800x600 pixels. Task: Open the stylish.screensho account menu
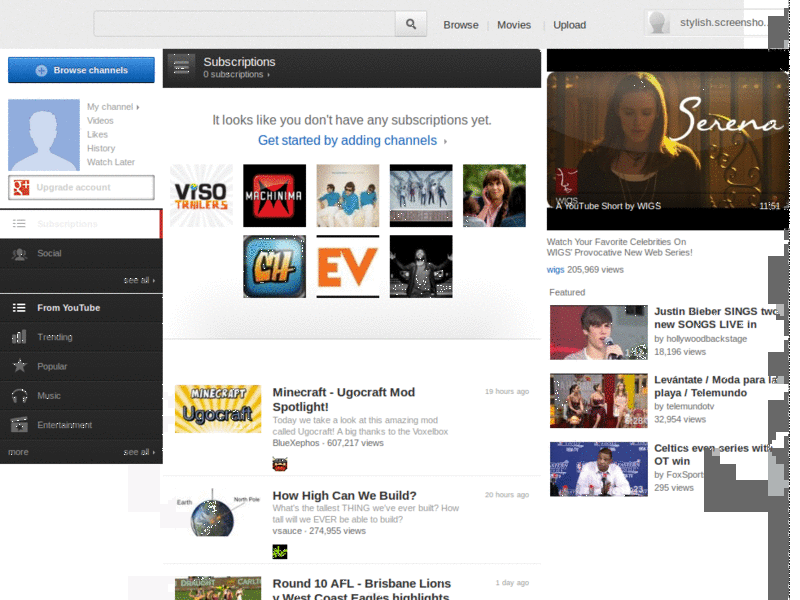click(723, 22)
